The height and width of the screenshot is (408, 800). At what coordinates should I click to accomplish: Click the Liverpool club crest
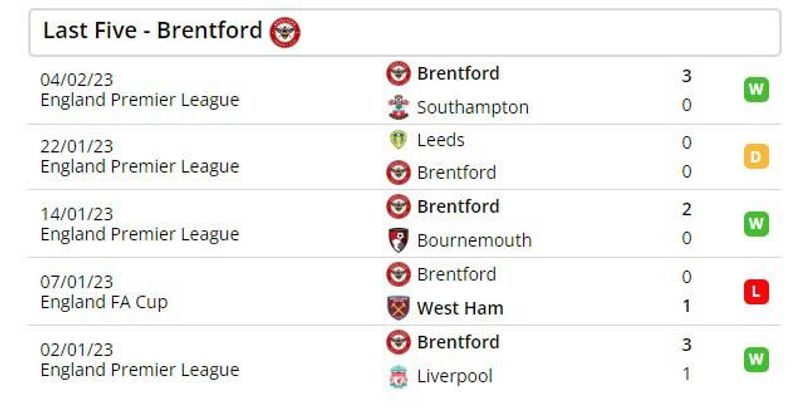coord(398,376)
